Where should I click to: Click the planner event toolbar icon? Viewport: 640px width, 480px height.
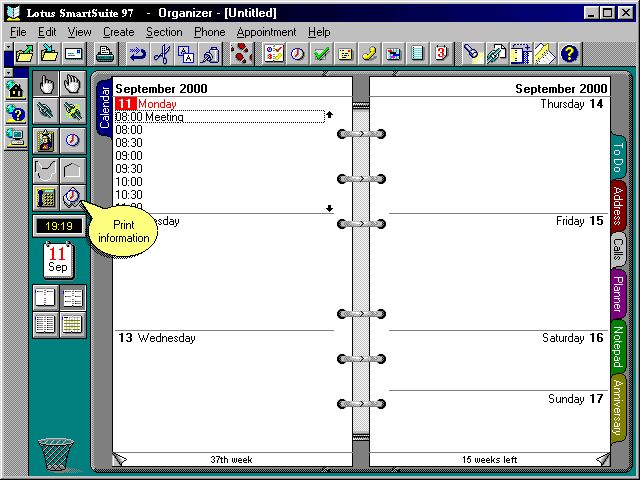click(x=393, y=54)
